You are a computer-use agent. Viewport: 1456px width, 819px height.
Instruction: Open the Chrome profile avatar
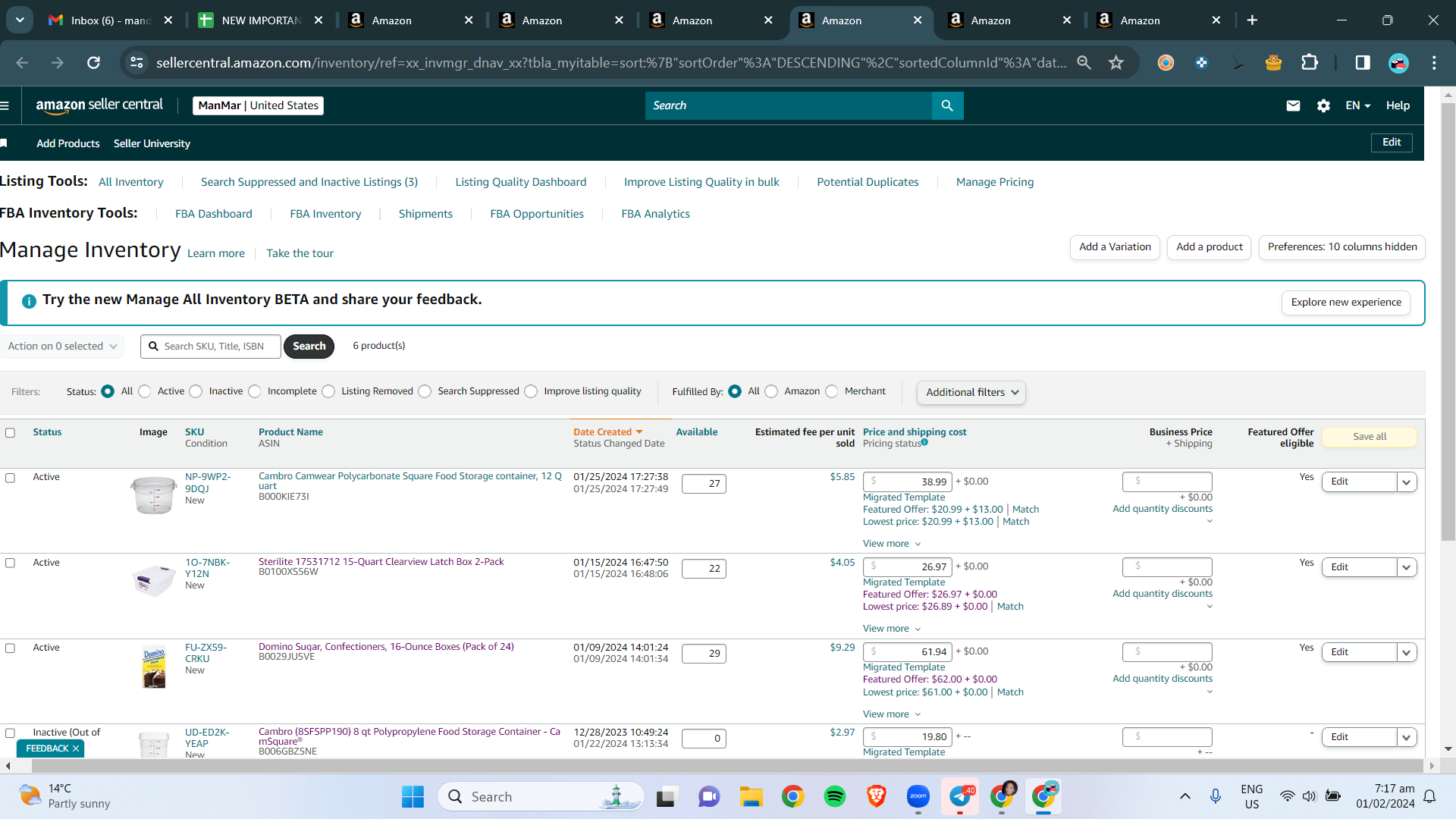(x=1398, y=63)
